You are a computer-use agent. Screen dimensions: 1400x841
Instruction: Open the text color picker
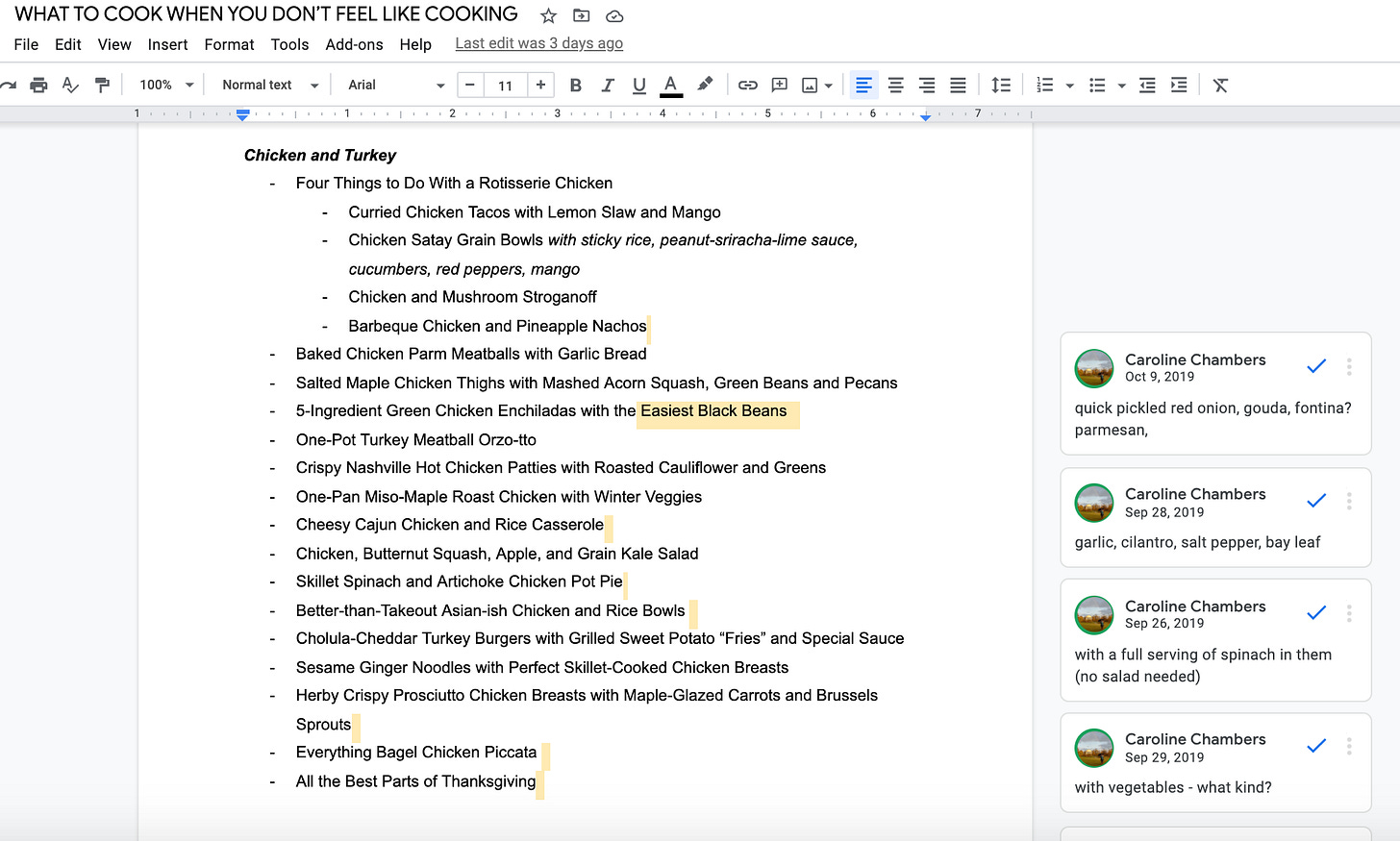671,85
